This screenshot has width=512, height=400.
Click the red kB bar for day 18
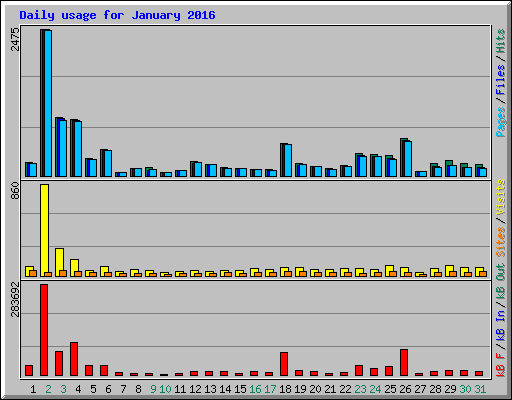[284, 364]
